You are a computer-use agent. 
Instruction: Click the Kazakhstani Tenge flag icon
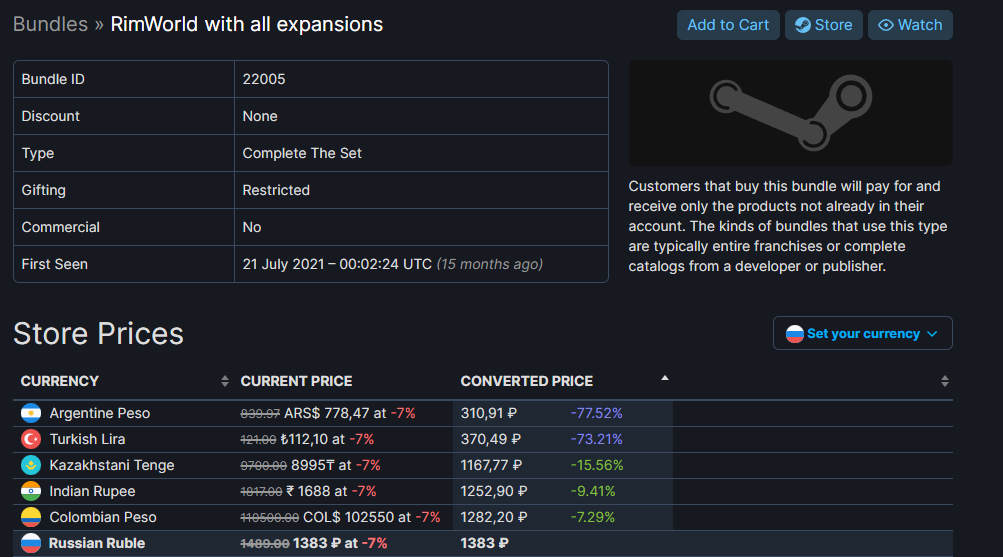coord(31,465)
